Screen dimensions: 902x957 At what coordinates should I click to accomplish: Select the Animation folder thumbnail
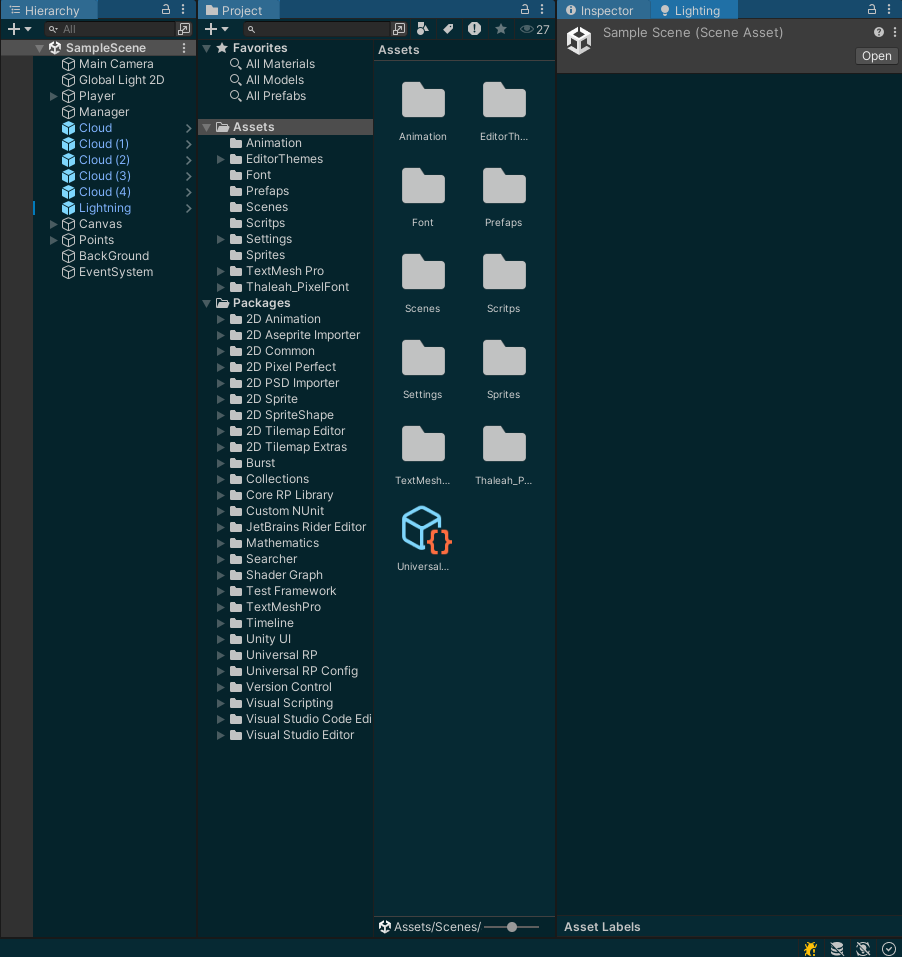pyautogui.click(x=423, y=100)
